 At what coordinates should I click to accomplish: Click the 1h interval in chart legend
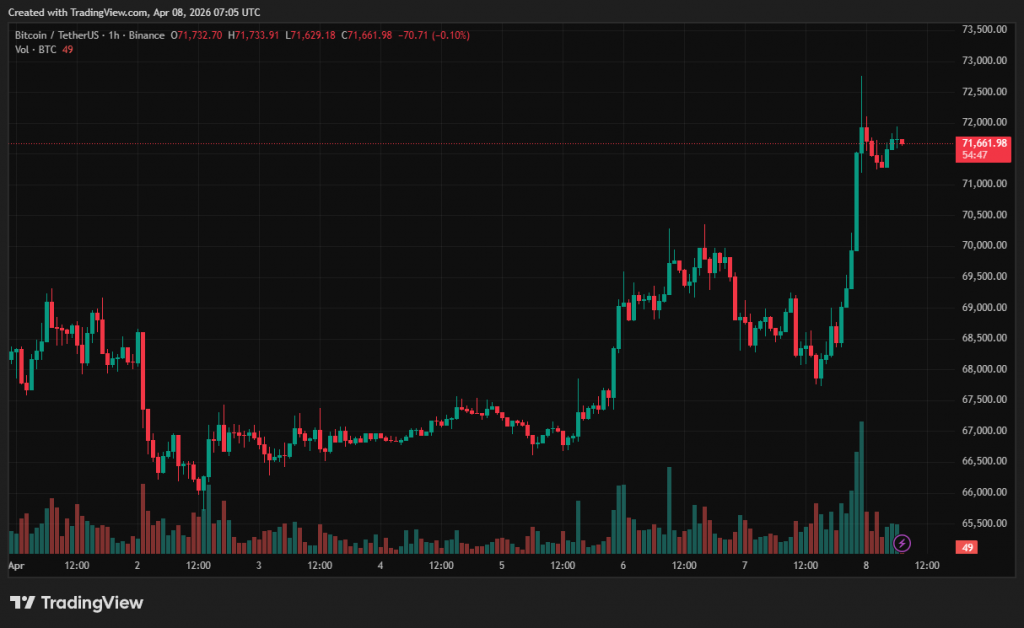(115, 35)
